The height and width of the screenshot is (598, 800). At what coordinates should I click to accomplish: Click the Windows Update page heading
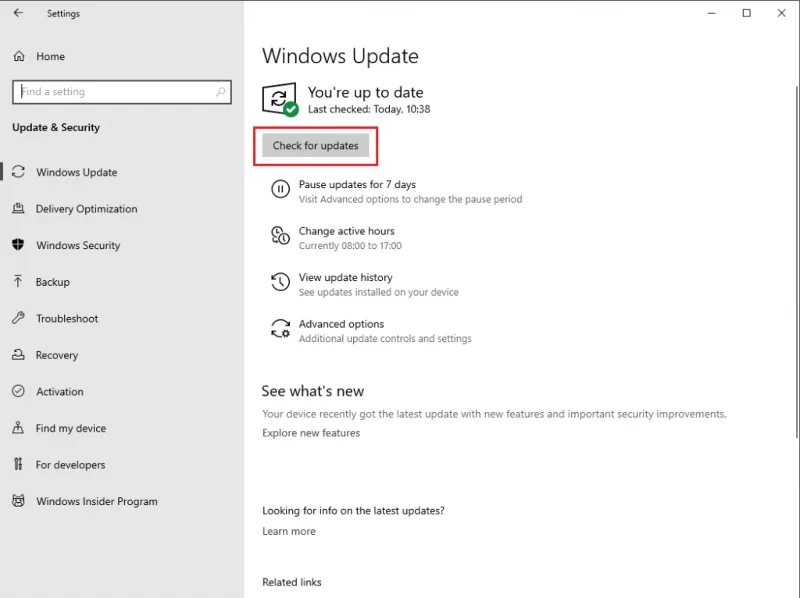pyautogui.click(x=340, y=56)
